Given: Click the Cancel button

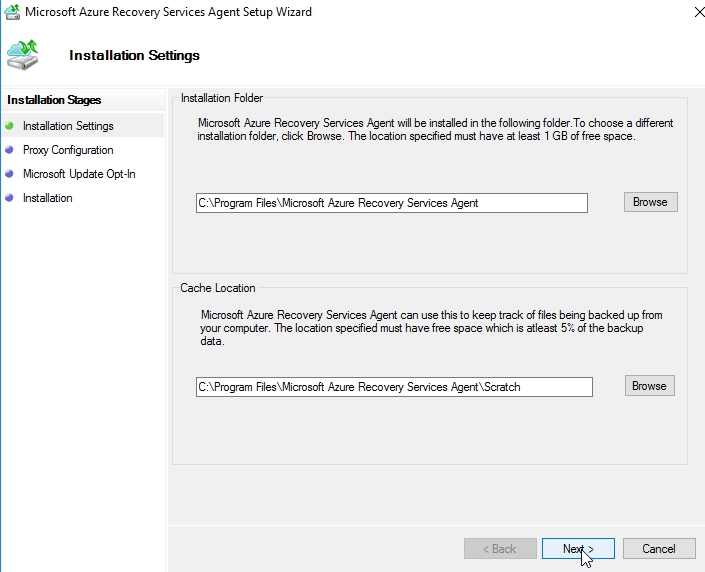Looking at the screenshot, I should coord(659,549).
